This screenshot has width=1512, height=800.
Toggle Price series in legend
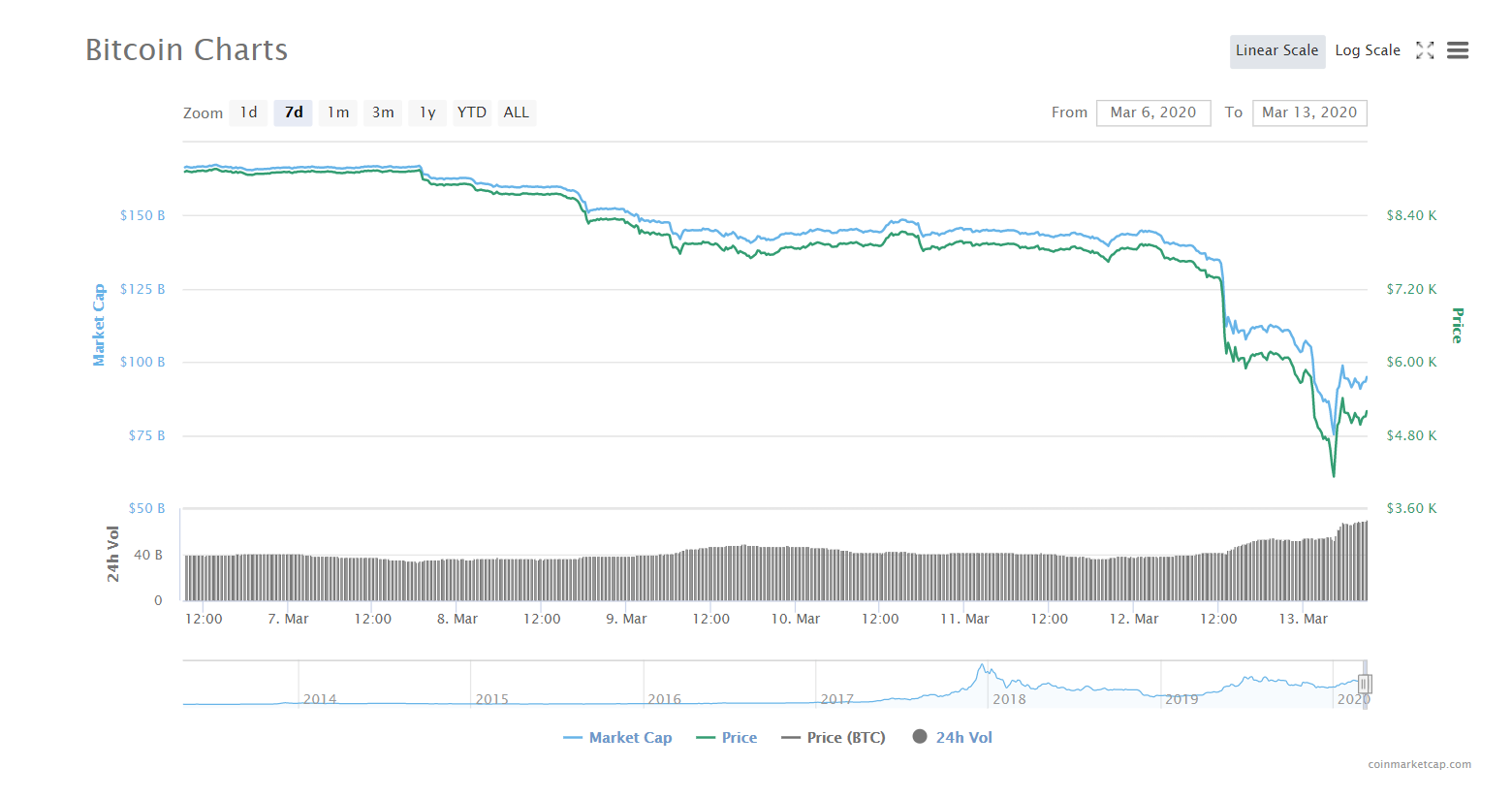click(727, 738)
